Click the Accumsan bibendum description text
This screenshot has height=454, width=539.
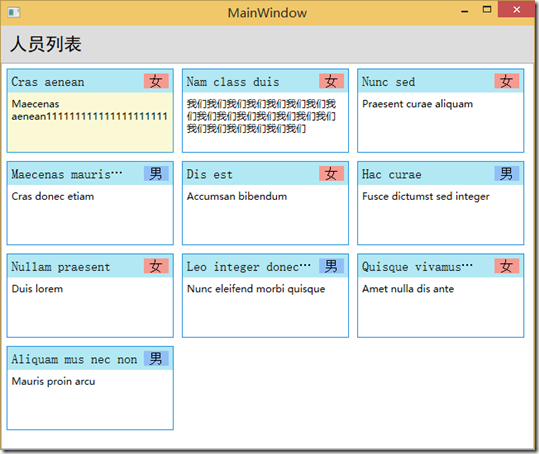tap(237, 197)
